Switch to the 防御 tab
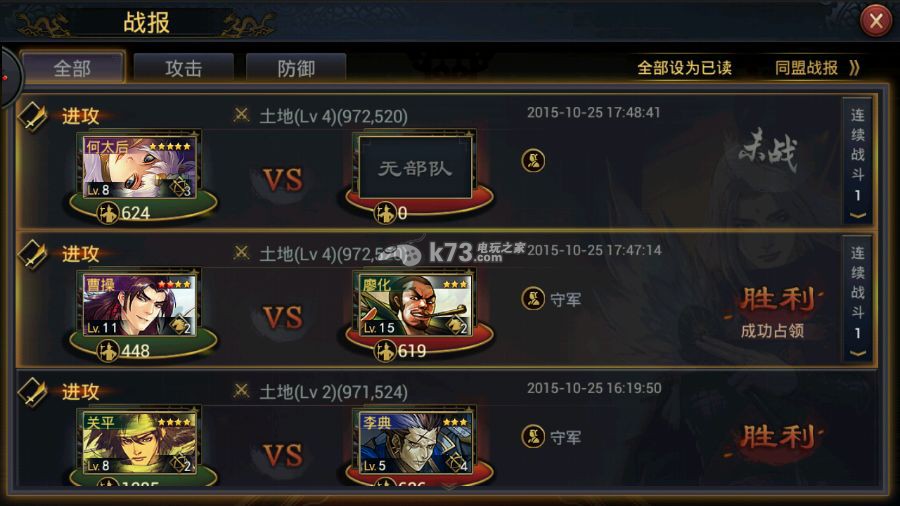 tap(296, 68)
